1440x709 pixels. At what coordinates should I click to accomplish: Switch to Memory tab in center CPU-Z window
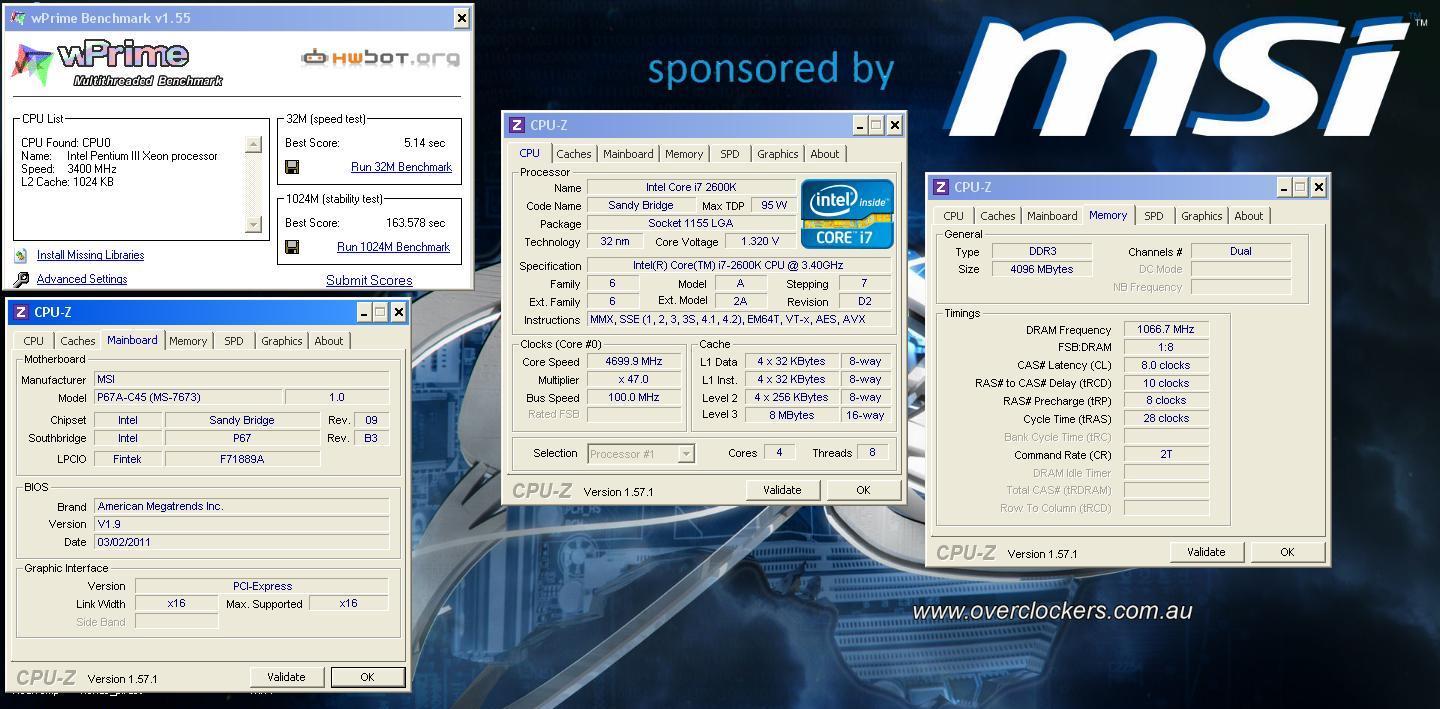pyautogui.click(x=684, y=154)
